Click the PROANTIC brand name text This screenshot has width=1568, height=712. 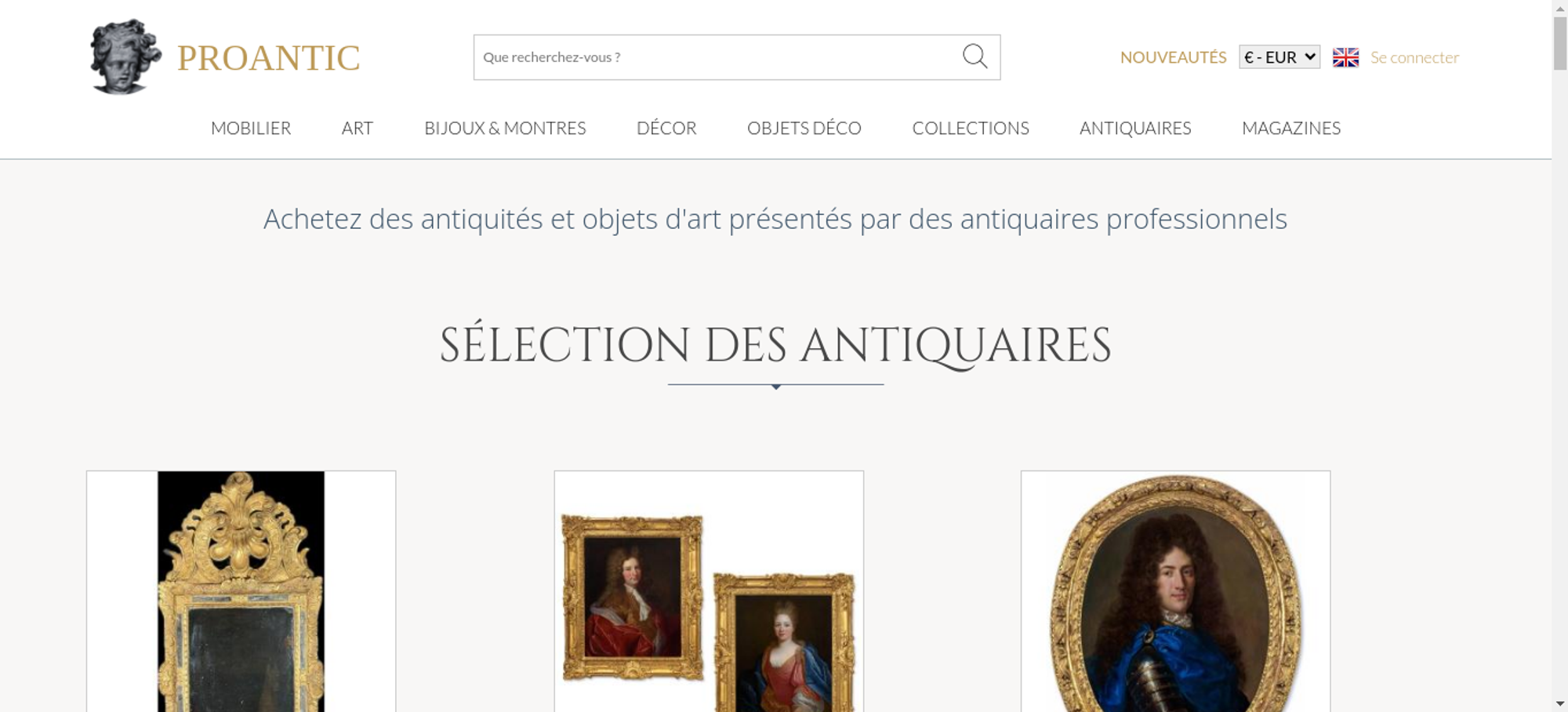point(268,58)
